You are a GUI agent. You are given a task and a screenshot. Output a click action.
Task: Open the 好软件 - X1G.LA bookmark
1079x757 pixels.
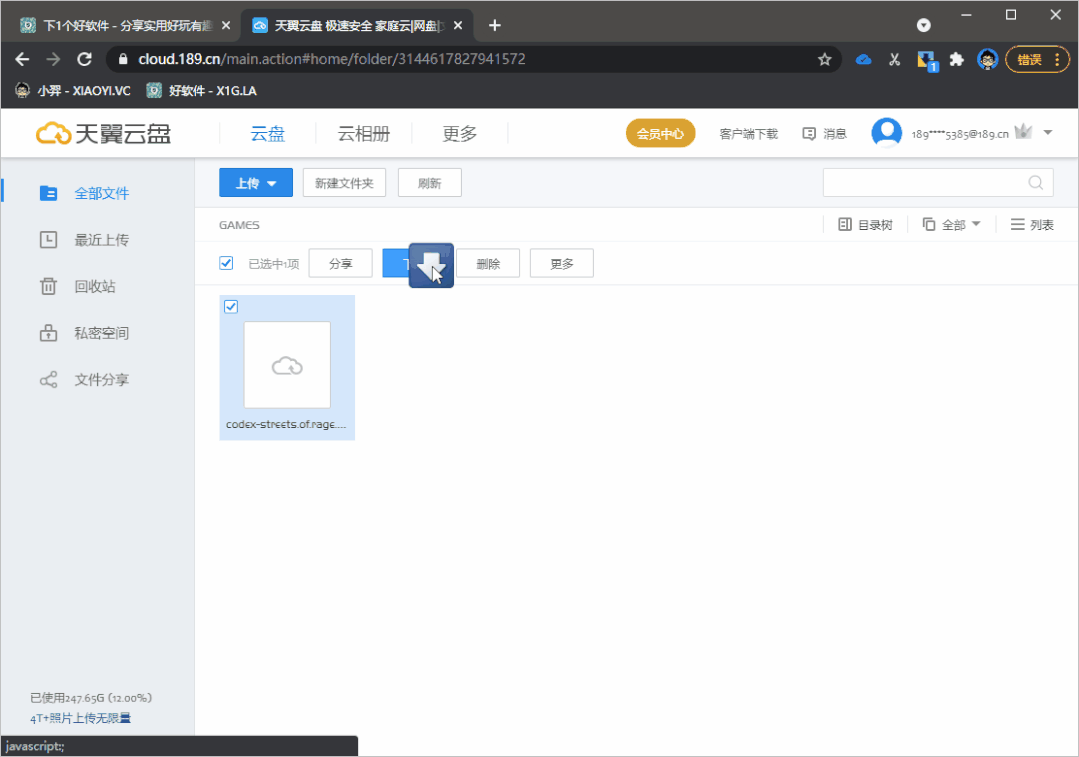202,91
